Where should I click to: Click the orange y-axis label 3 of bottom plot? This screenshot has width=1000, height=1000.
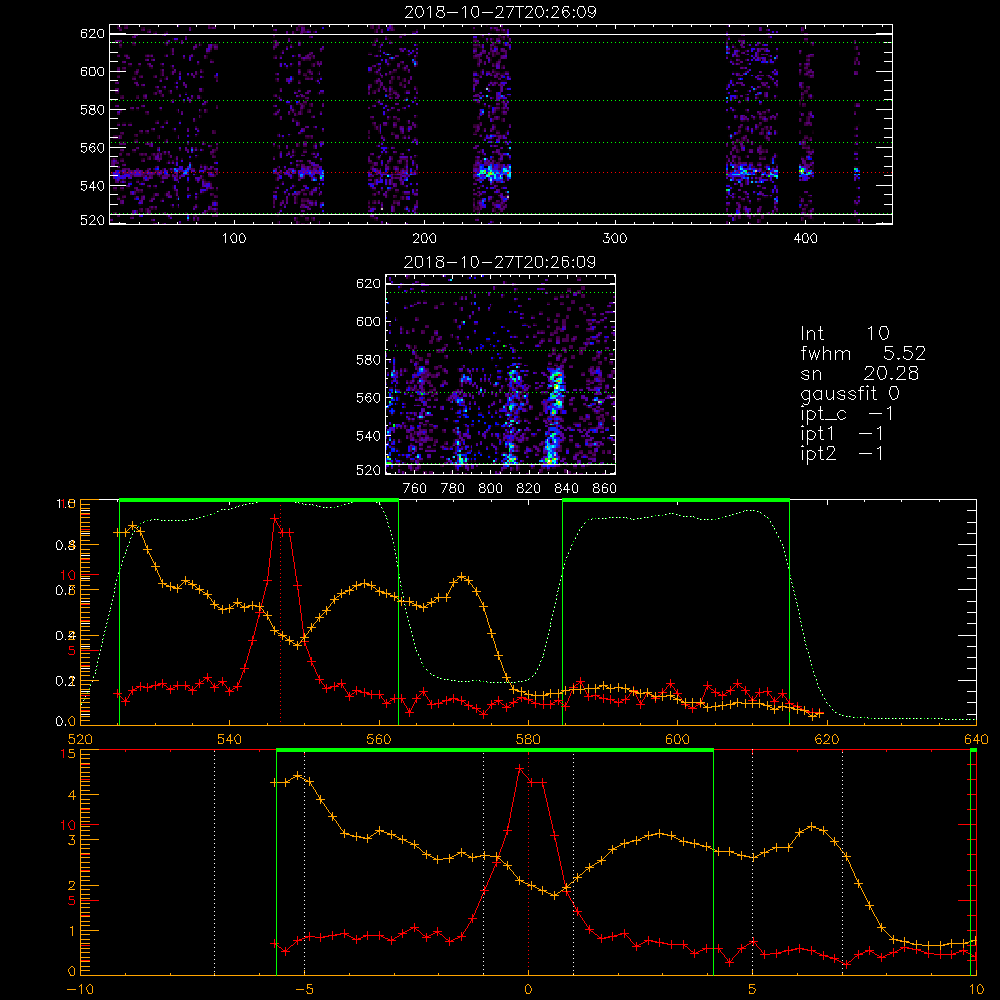[71, 841]
